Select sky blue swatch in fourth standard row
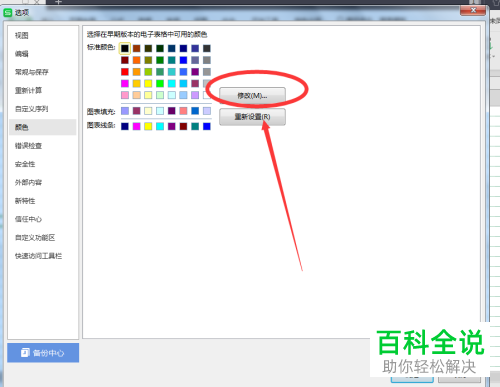 183,83
